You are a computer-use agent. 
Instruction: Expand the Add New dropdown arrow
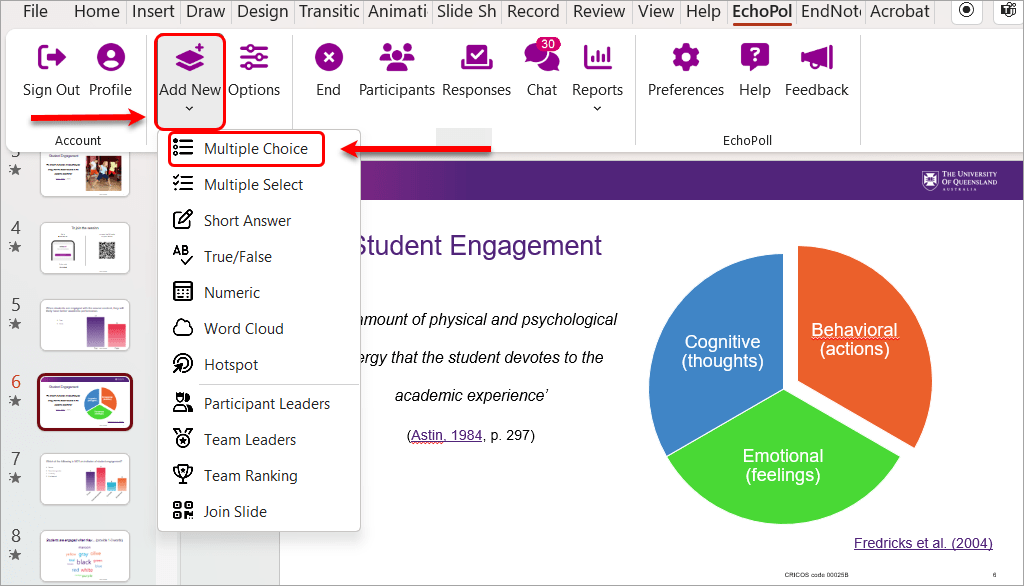click(189, 108)
